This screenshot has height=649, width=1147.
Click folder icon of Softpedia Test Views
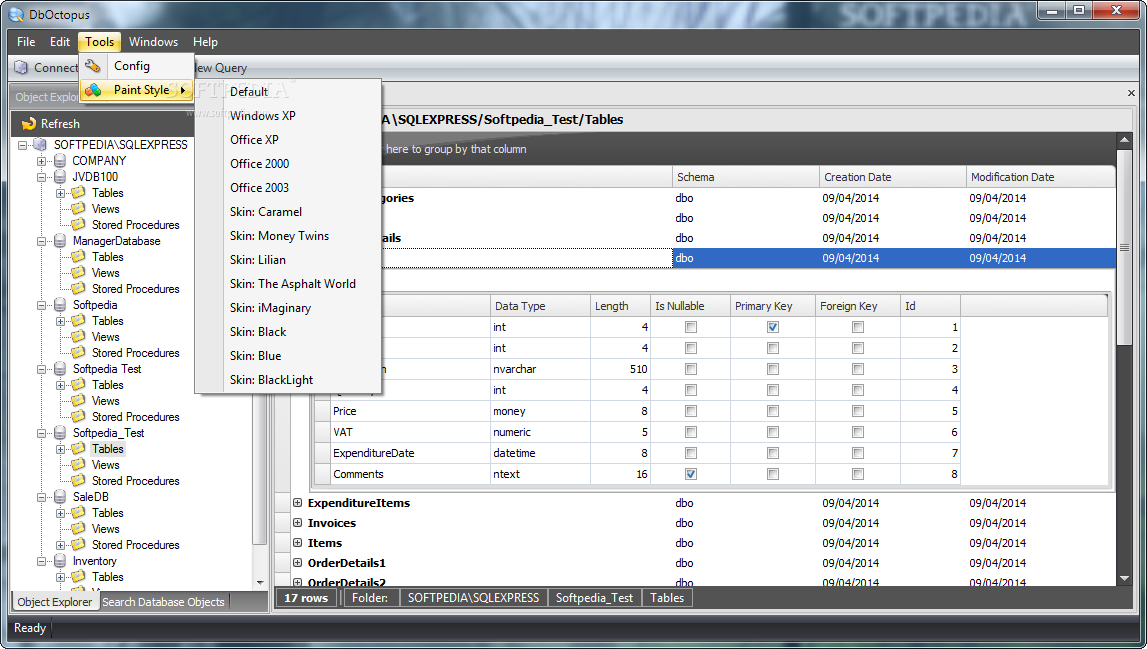click(x=78, y=401)
